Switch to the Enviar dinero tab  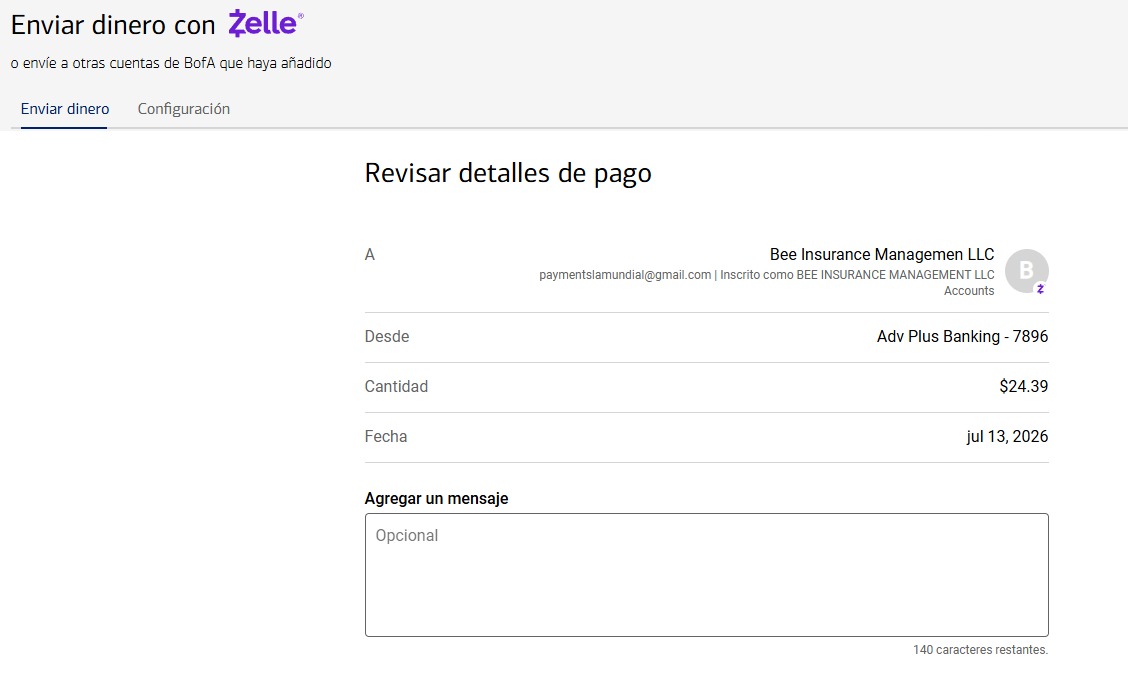(65, 109)
